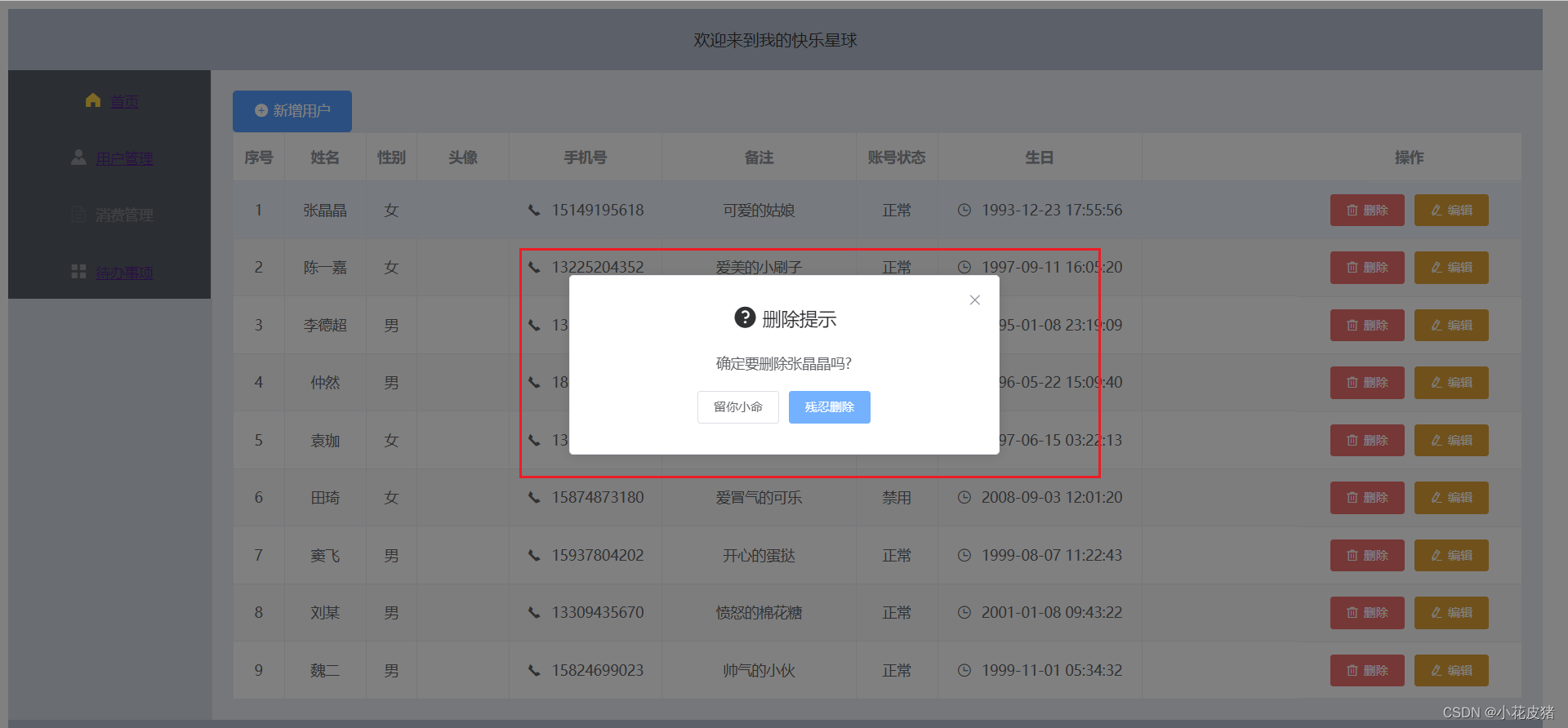Edit the user 窦飞 row
This screenshot has width=1568, height=728.
click(1451, 556)
